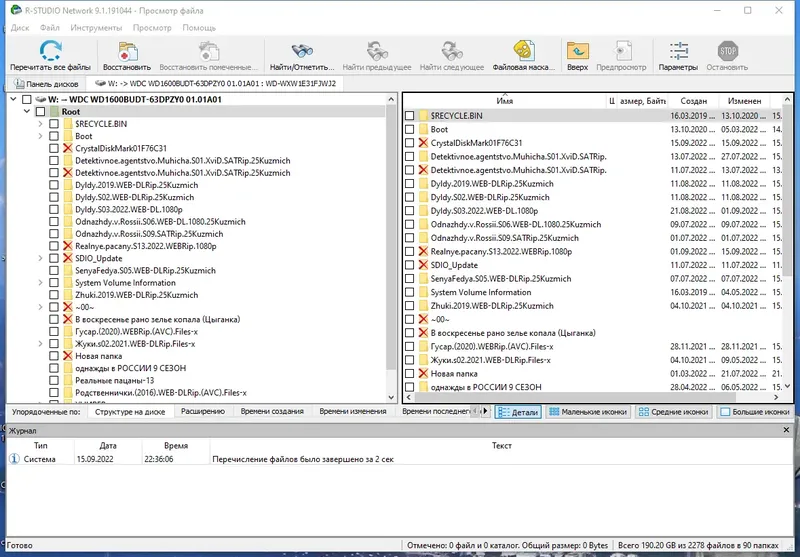
Task: Open the Помощь menu
Action: point(199,28)
